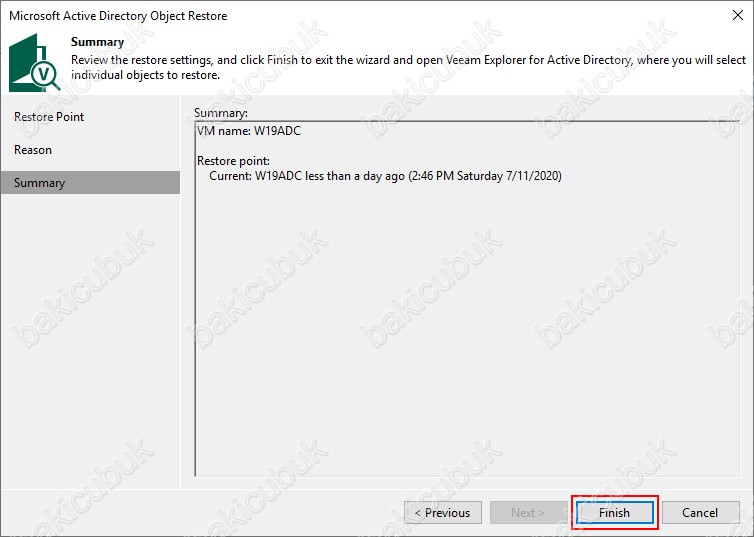Go back with the Previous button
754x537 pixels.
[443, 512]
